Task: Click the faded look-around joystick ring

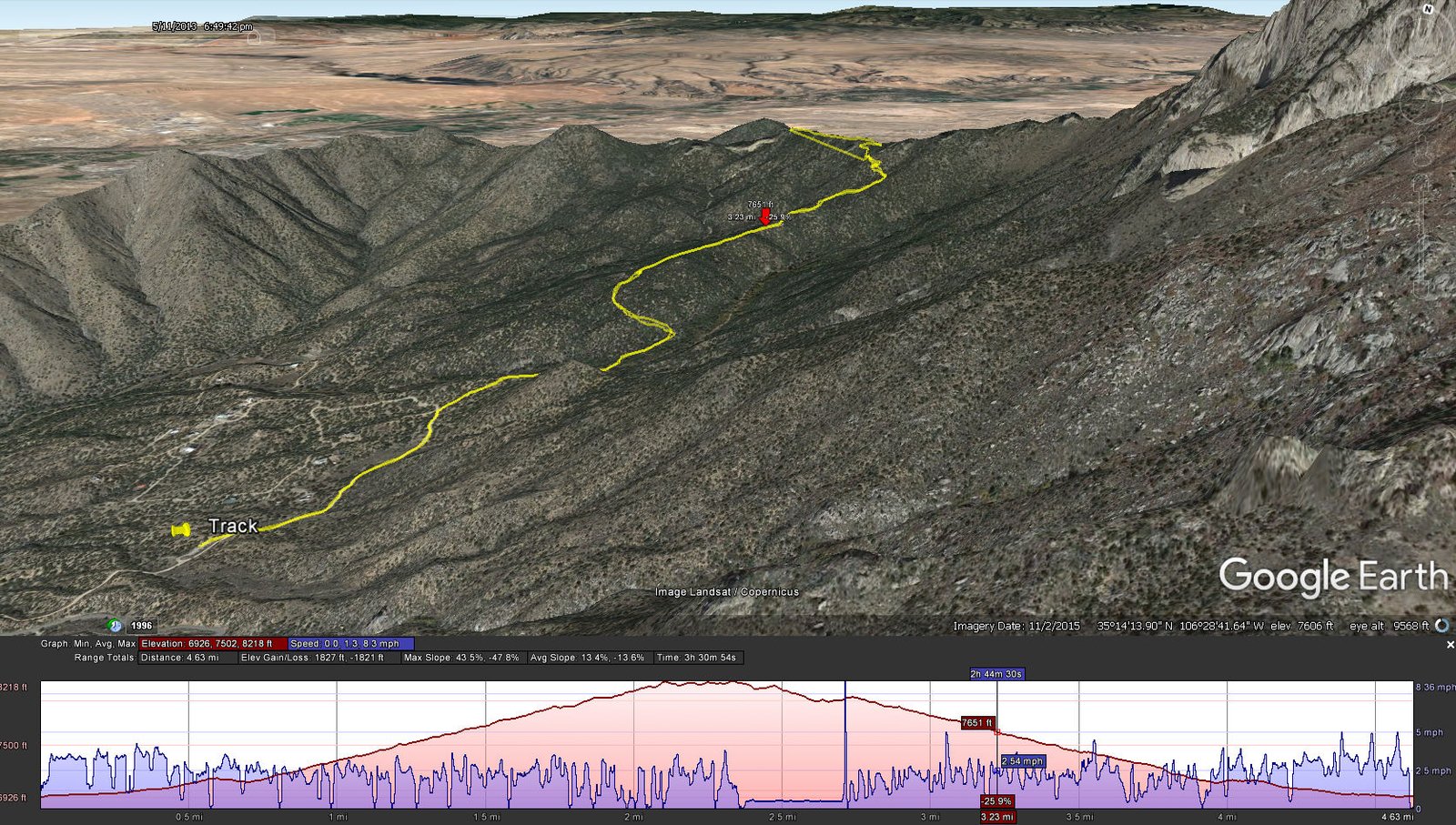Action: [x=1421, y=38]
